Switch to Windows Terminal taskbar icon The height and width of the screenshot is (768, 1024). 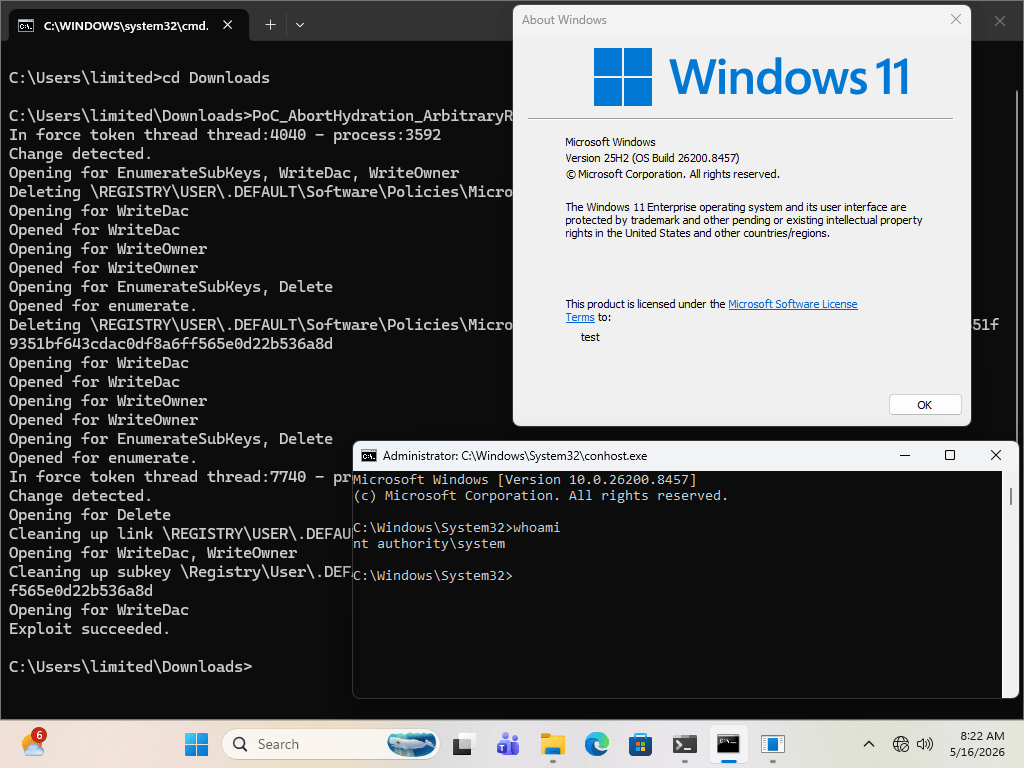tap(684, 744)
